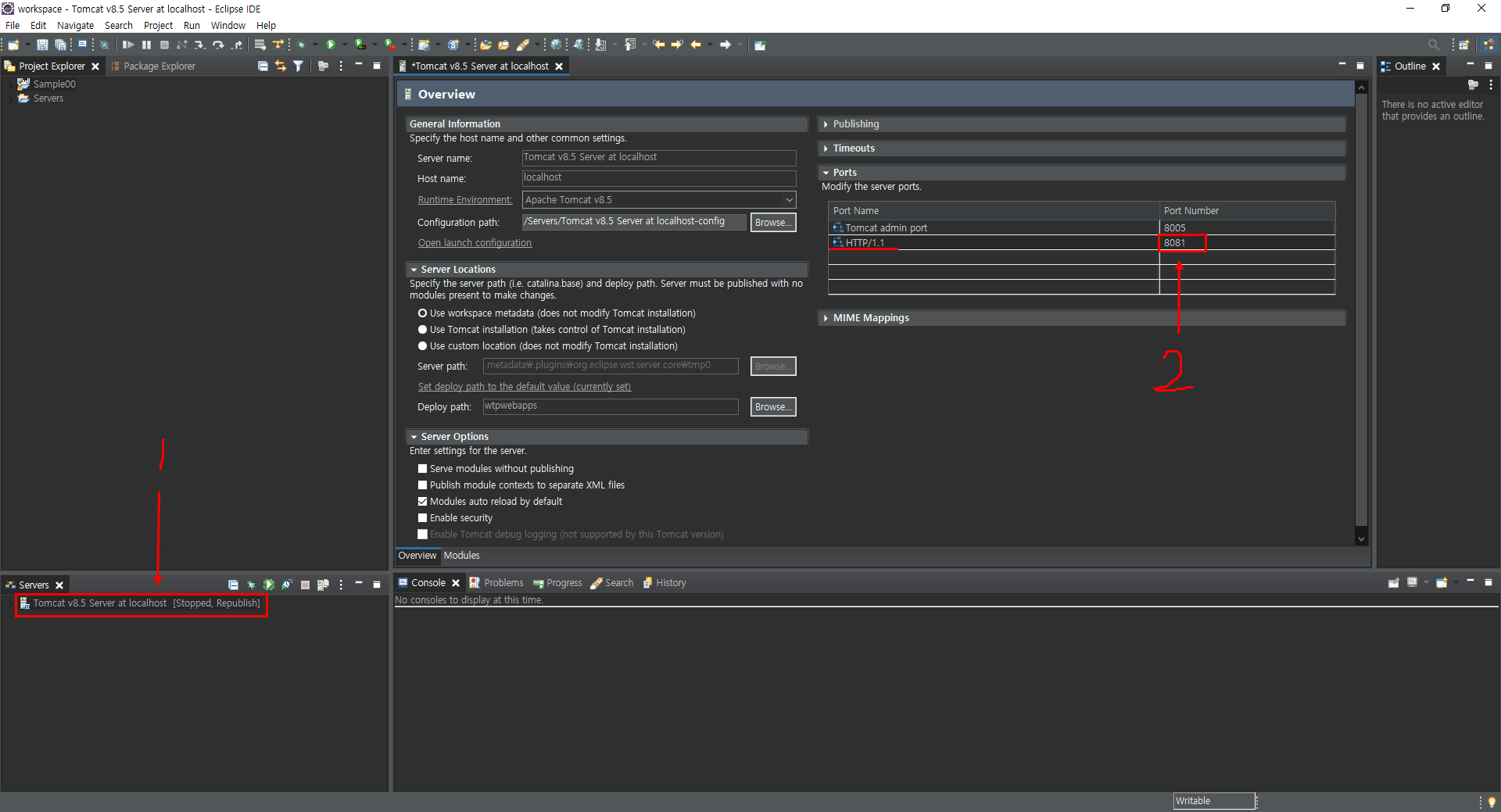Collapse the Server Locations section
Viewport: 1501px width, 812px height.
click(414, 270)
